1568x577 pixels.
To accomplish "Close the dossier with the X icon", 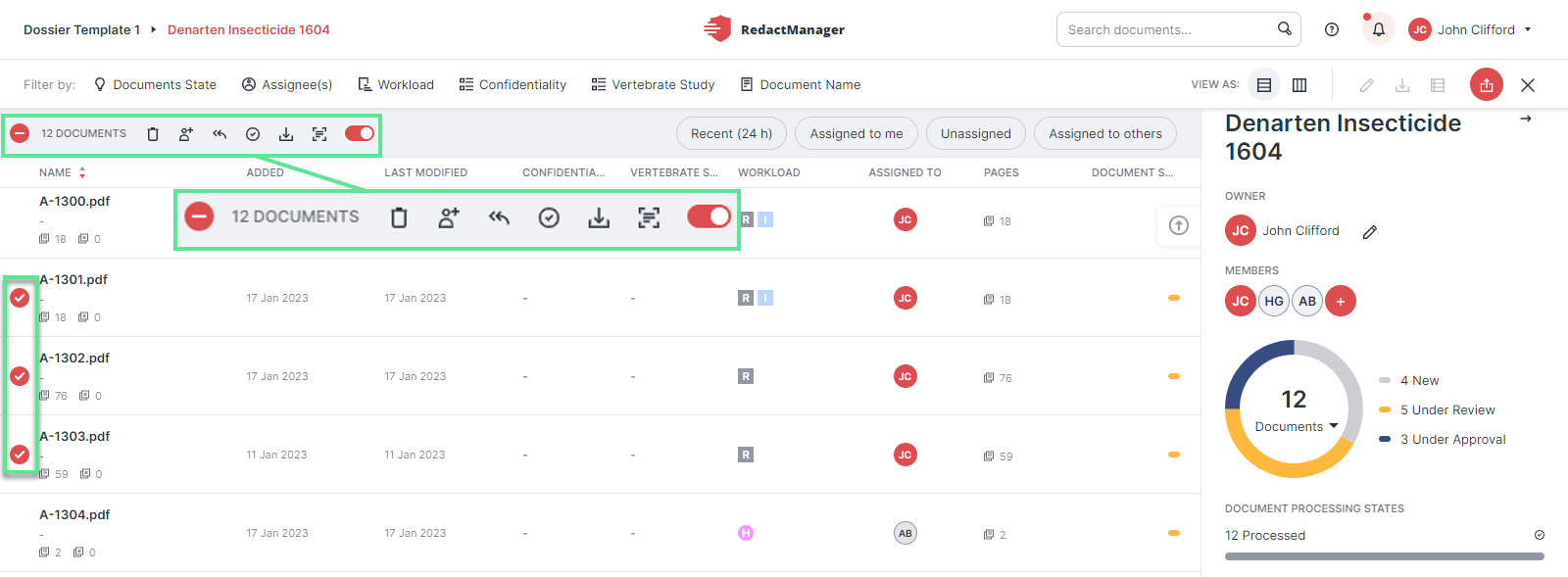I will [x=1528, y=85].
